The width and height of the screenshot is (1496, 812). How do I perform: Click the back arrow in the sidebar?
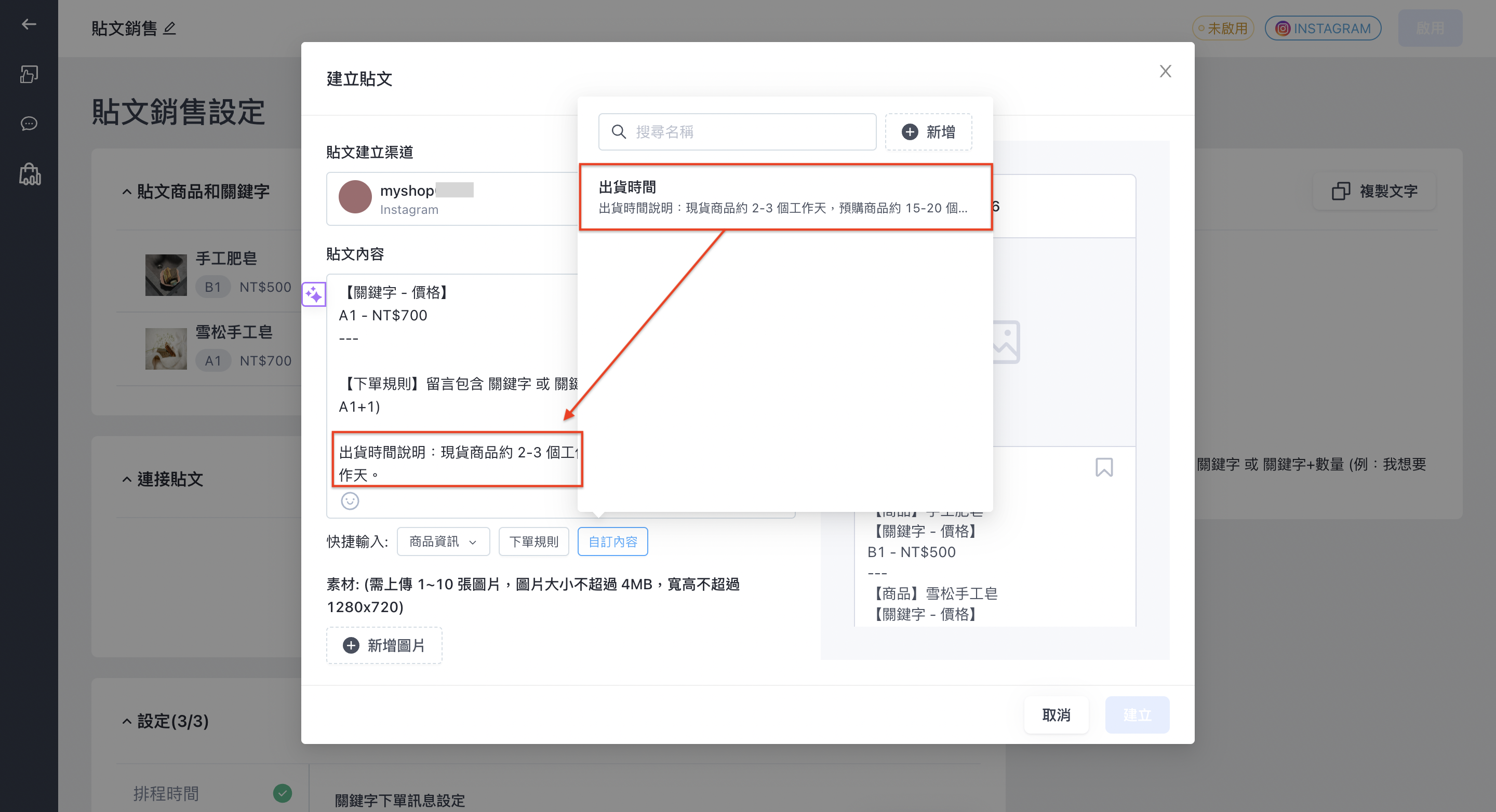point(29,24)
